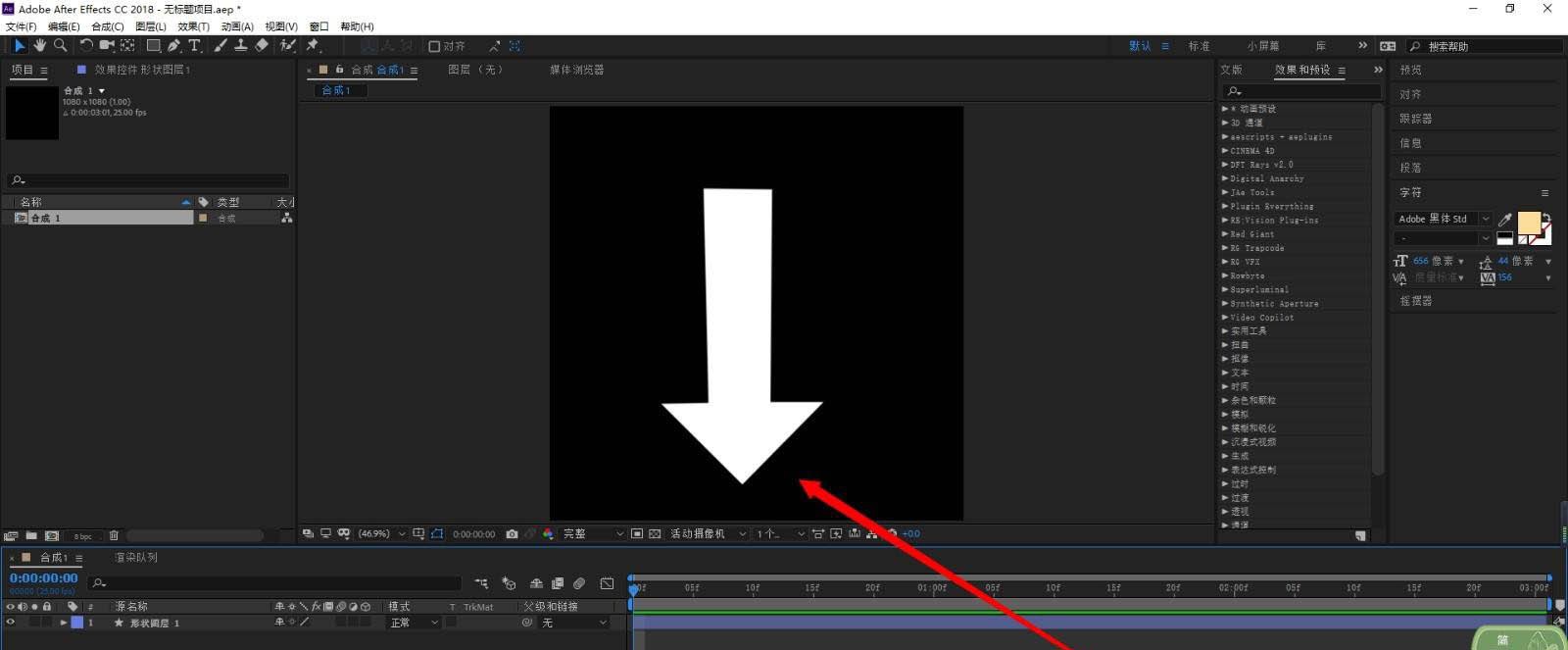Open the 合成(C) menu
1568x650 pixels.
(108, 26)
